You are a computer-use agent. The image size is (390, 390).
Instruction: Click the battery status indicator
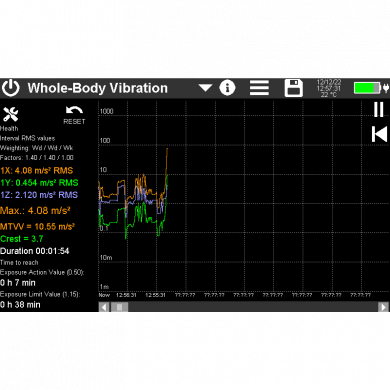(371, 88)
